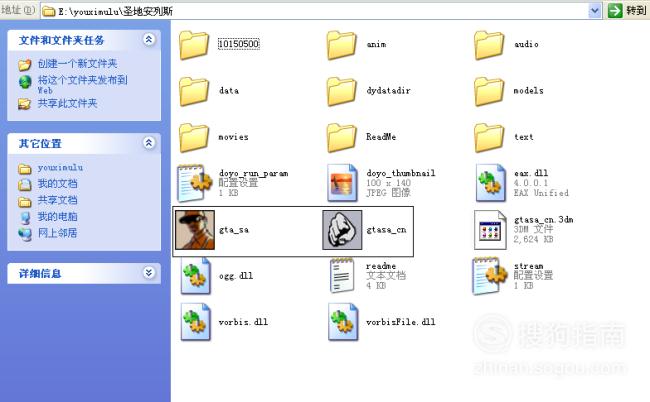Viewport: 650px width, 402px height.
Task: Click the 其它位置 panel title
Action: coord(40,144)
